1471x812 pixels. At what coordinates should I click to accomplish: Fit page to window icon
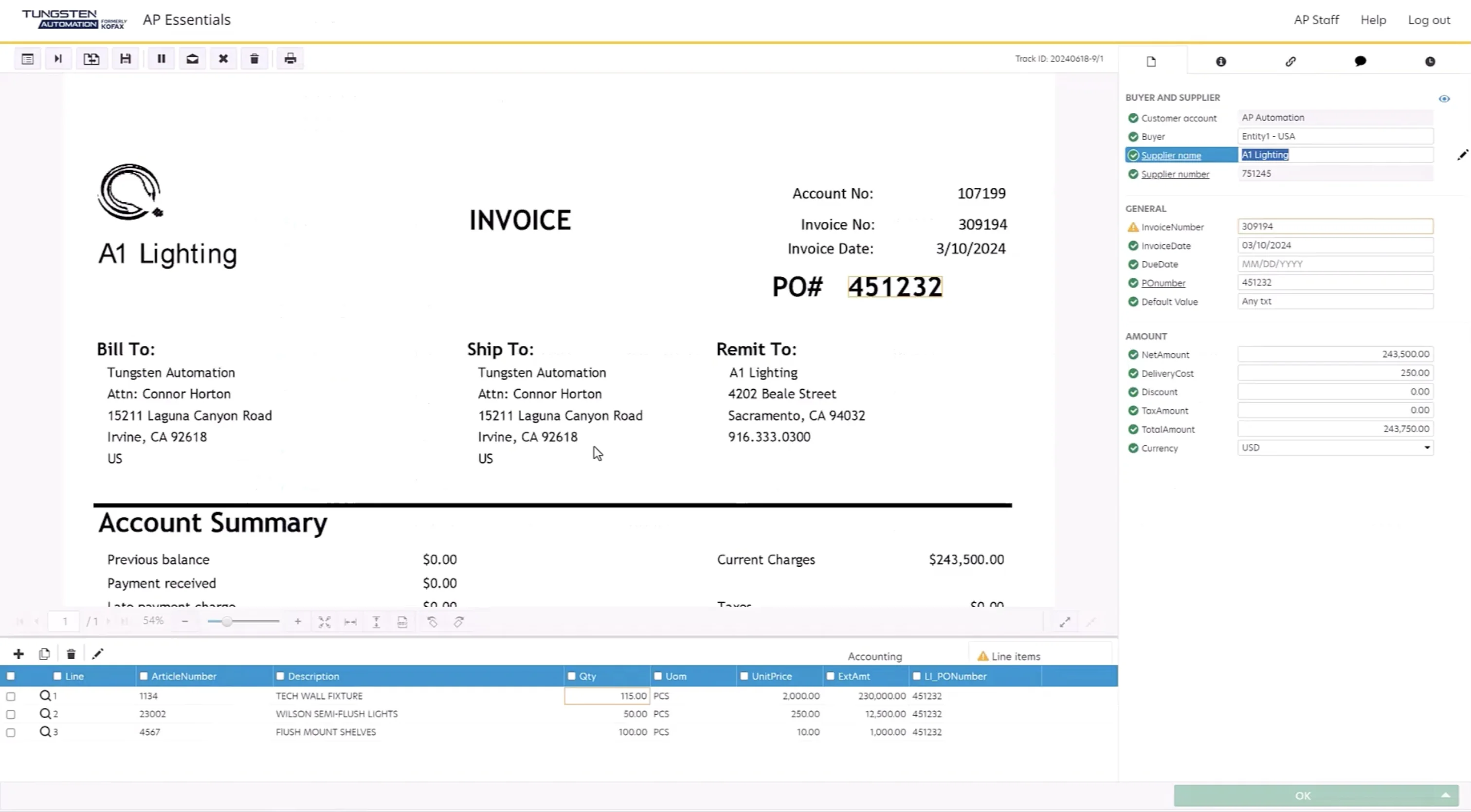click(x=325, y=622)
